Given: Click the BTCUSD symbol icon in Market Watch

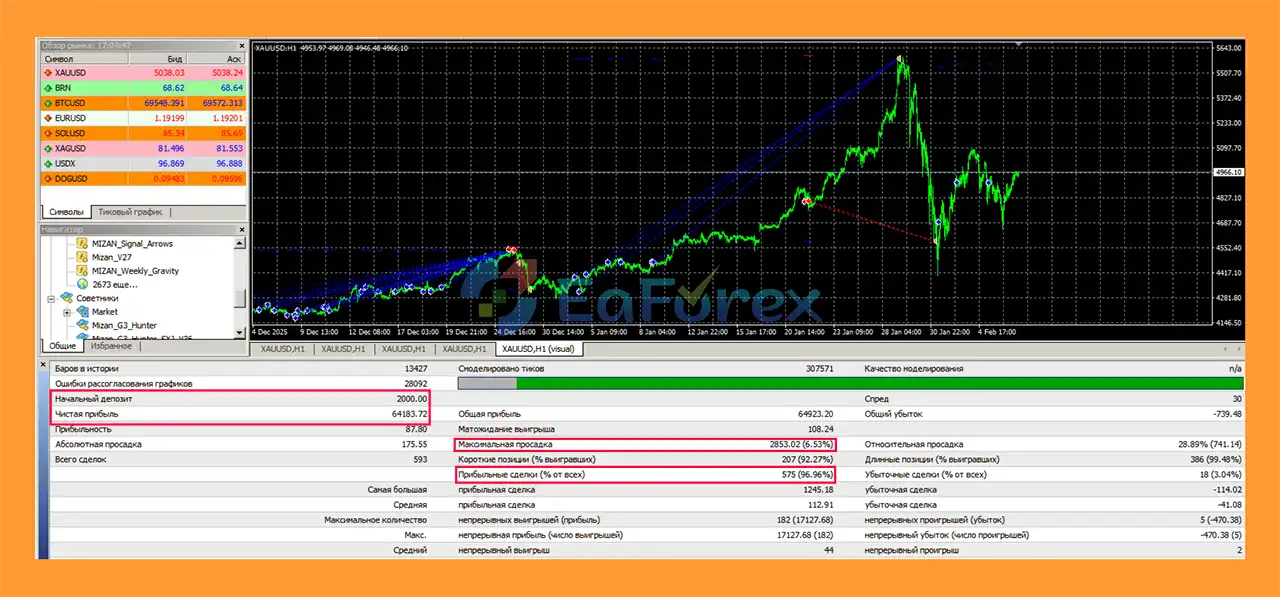Looking at the screenshot, I should coord(48,103).
